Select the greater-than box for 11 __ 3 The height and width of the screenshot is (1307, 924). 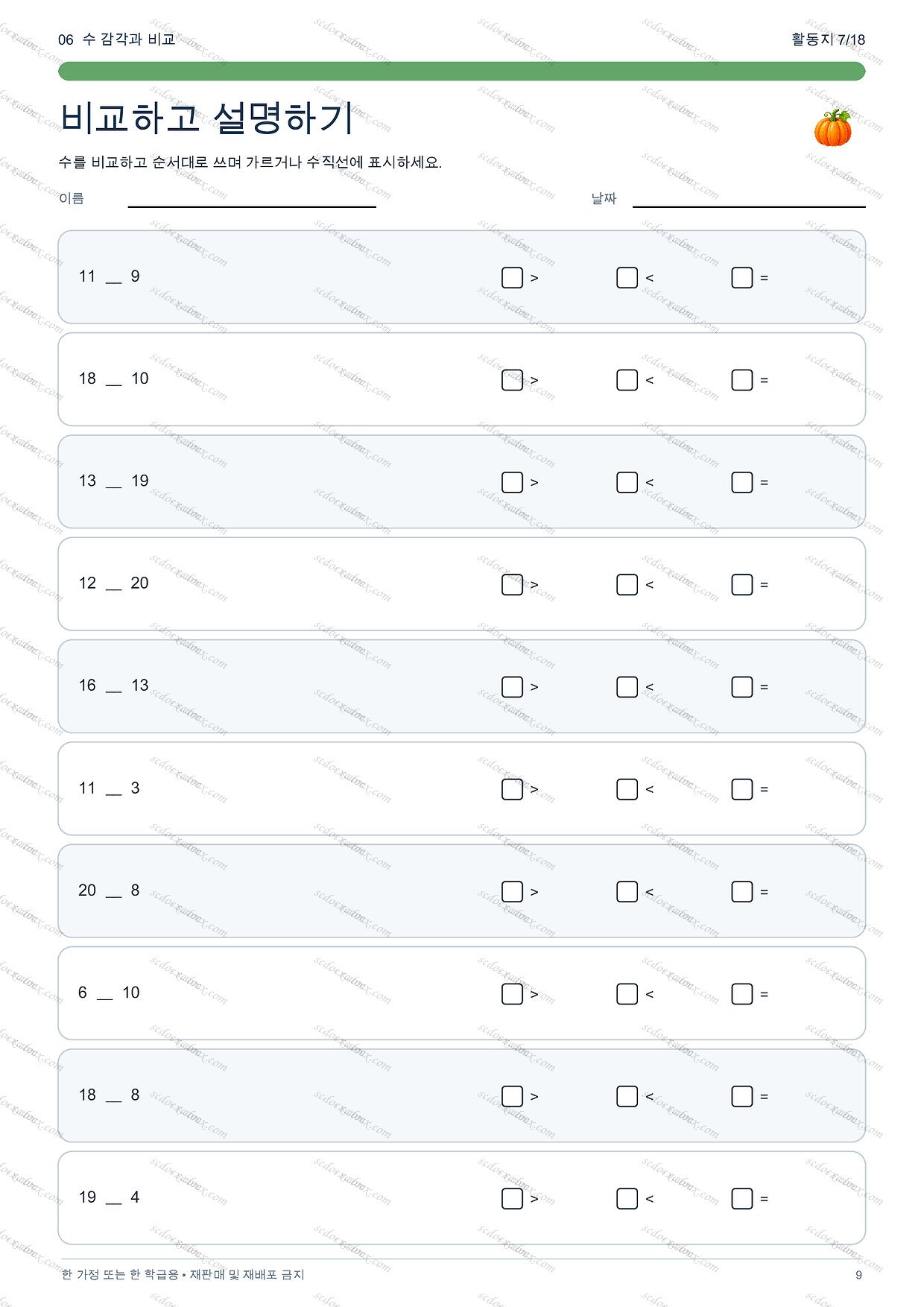[x=512, y=789]
